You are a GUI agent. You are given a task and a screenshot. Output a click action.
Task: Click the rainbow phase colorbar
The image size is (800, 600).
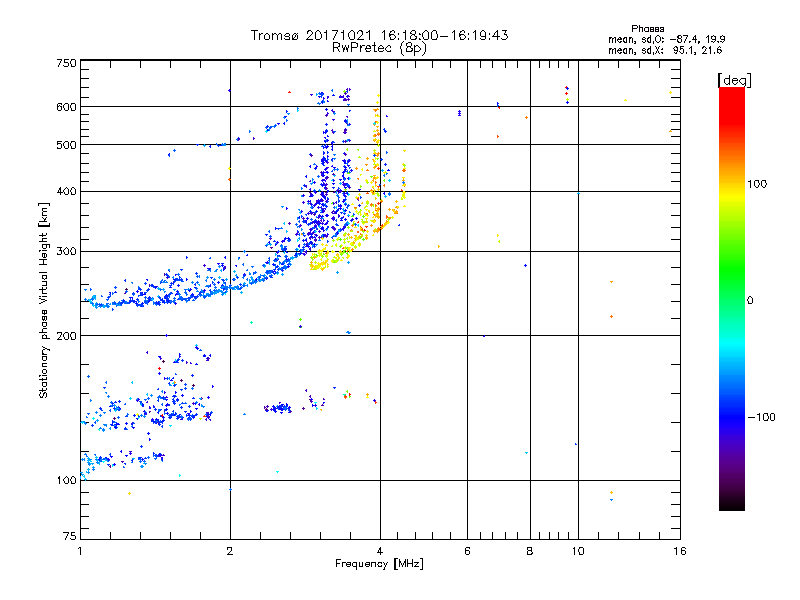pos(732,298)
